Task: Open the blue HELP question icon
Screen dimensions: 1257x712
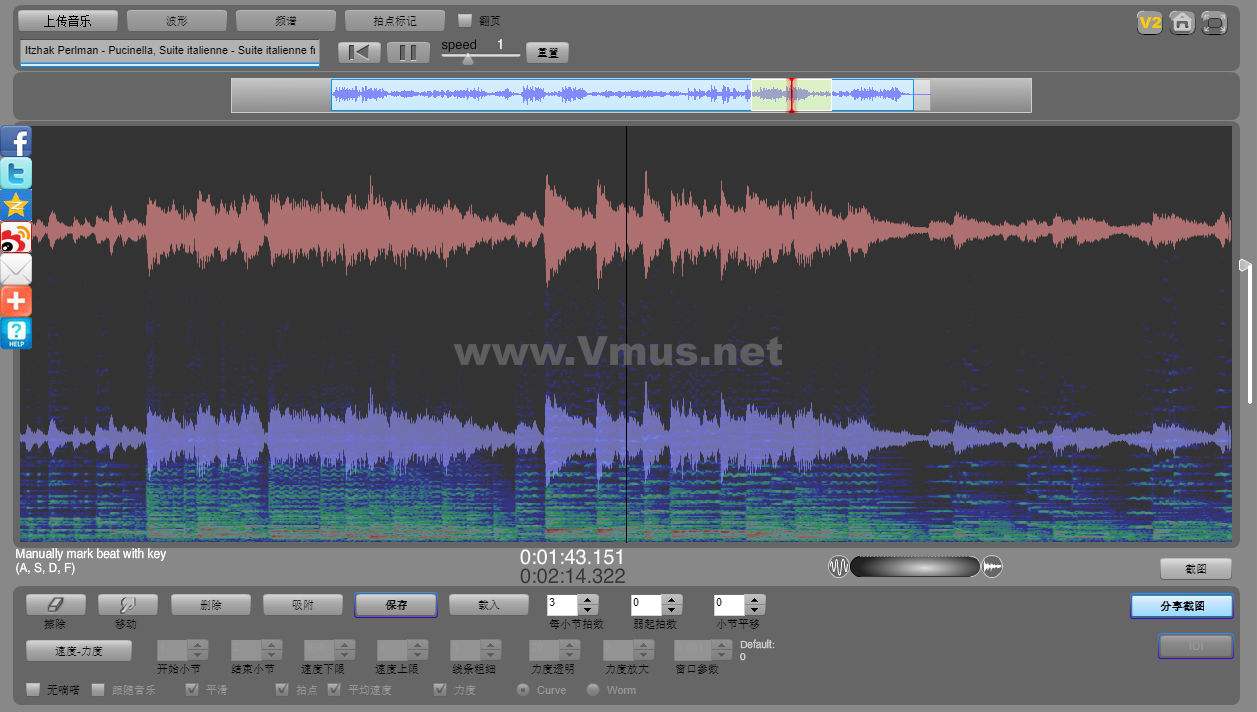Action: click(16, 334)
